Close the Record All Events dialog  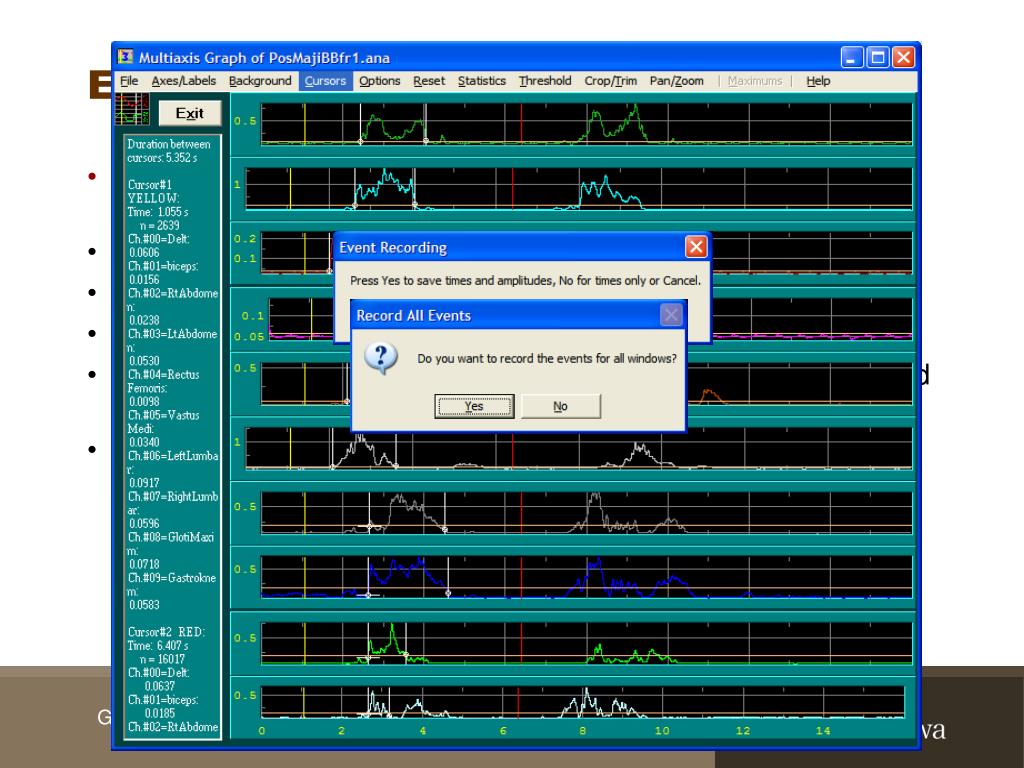tap(671, 316)
